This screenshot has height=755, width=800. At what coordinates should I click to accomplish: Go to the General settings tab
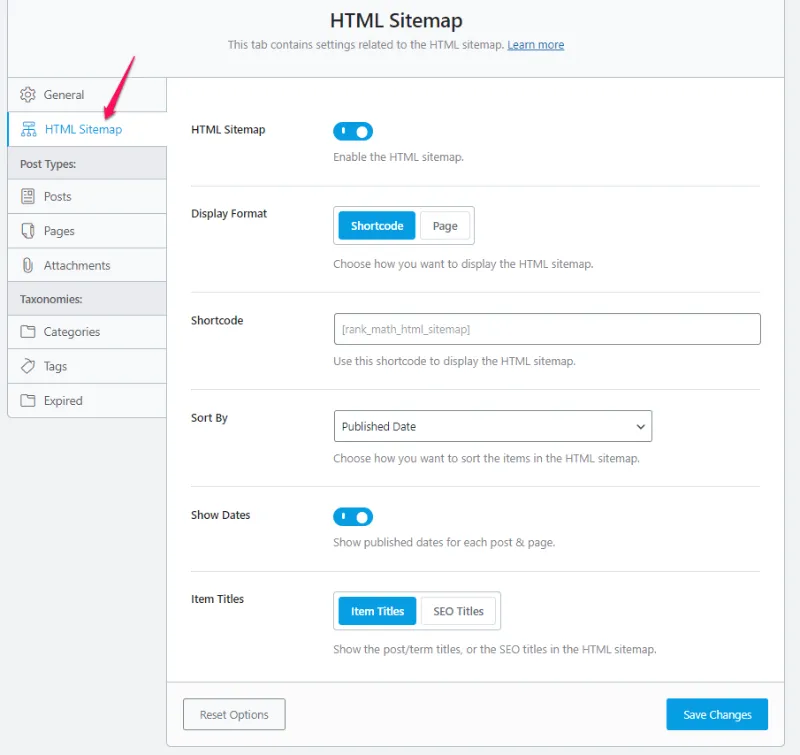point(64,94)
